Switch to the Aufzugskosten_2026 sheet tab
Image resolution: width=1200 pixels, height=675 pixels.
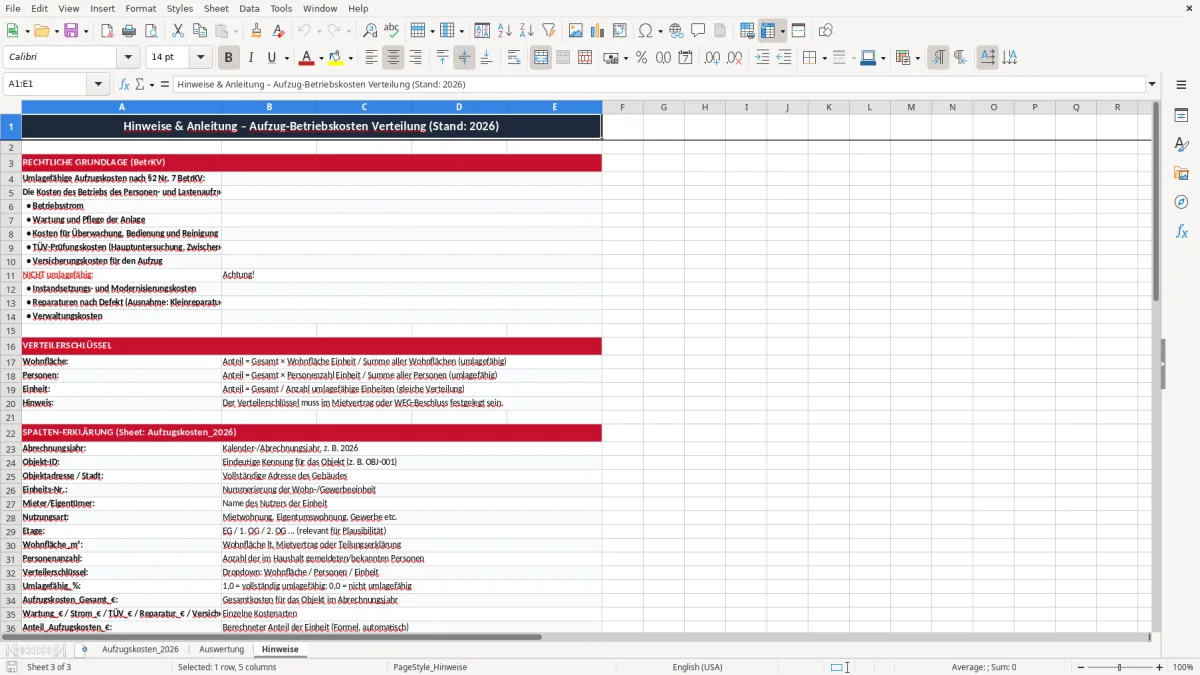[x=140, y=649]
